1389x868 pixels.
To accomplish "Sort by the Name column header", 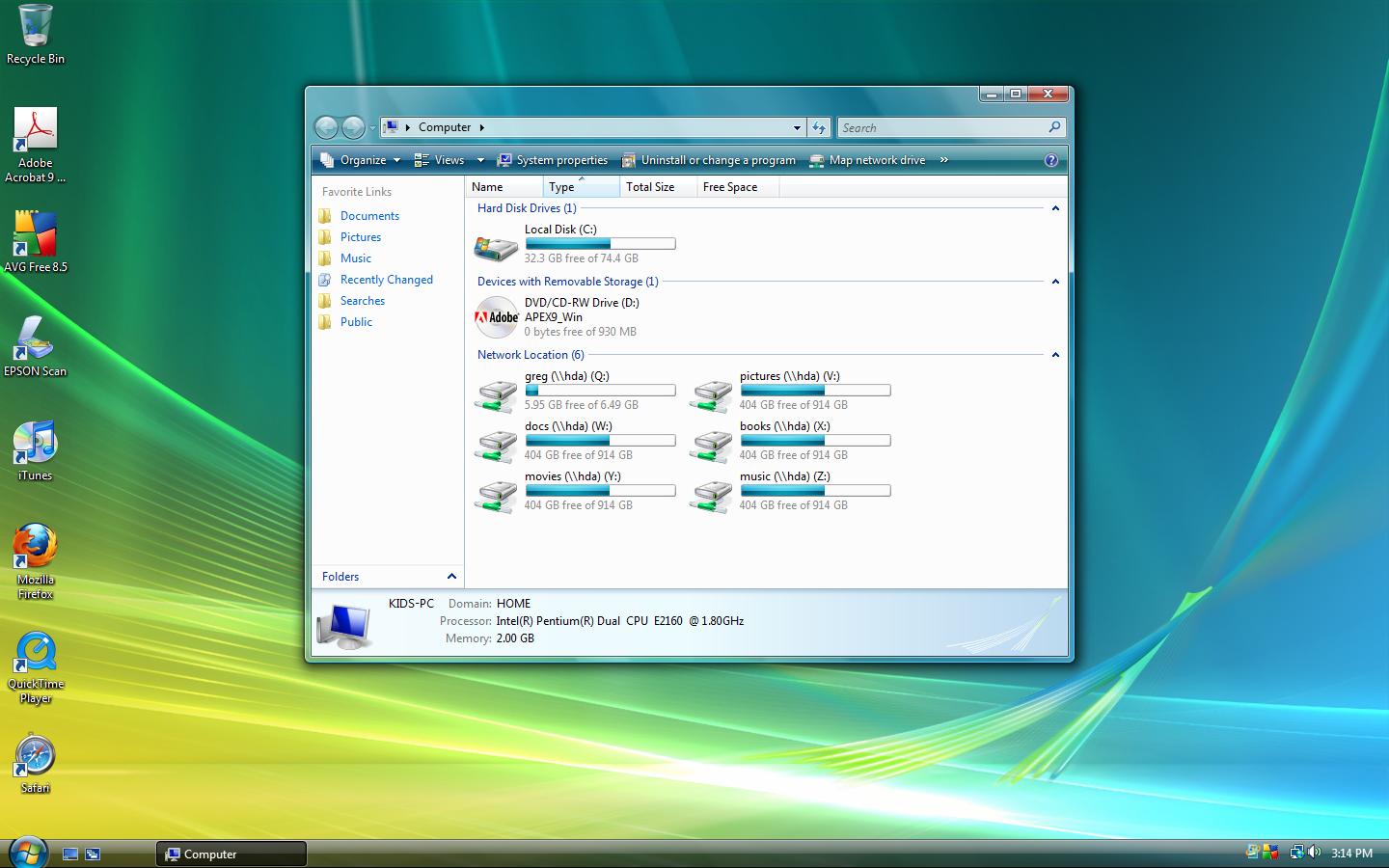I will [504, 187].
